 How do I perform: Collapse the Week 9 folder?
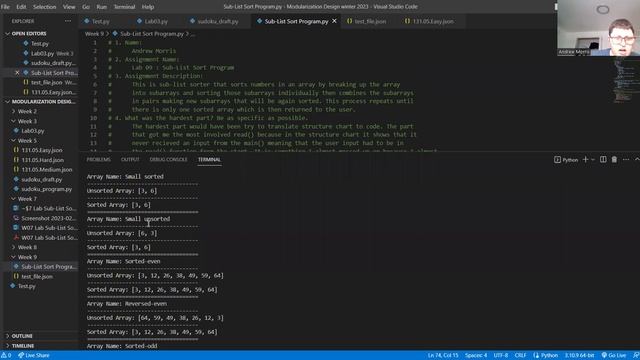coord(27,257)
